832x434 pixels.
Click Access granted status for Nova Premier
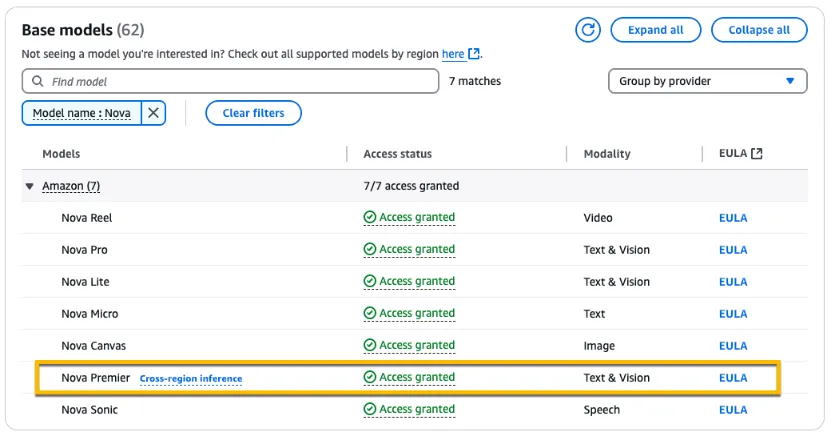[409, 377]
